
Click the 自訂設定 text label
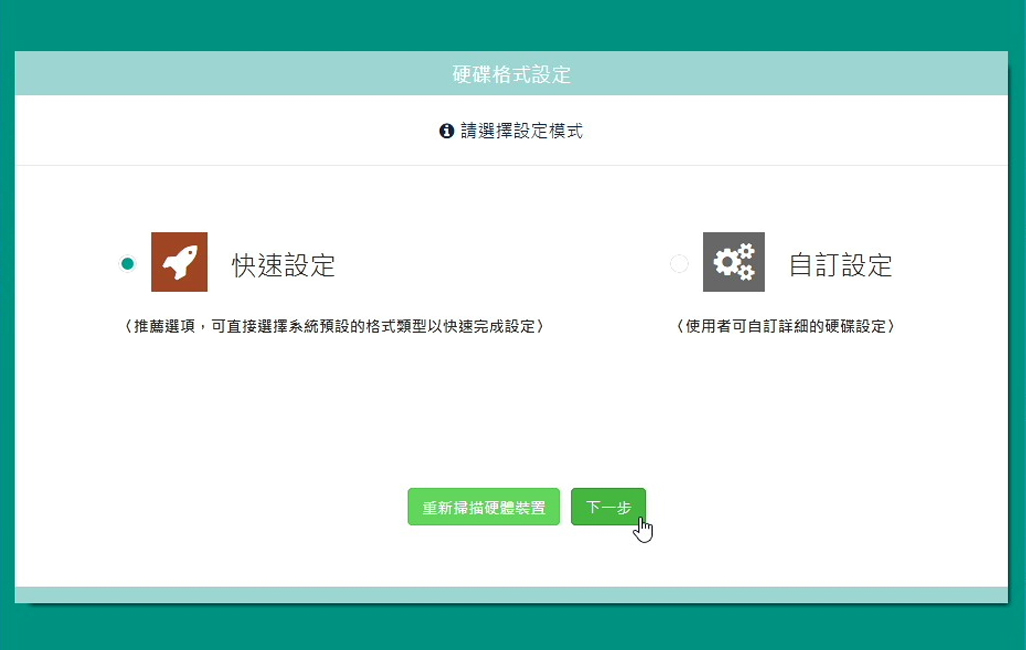point(840,265)
